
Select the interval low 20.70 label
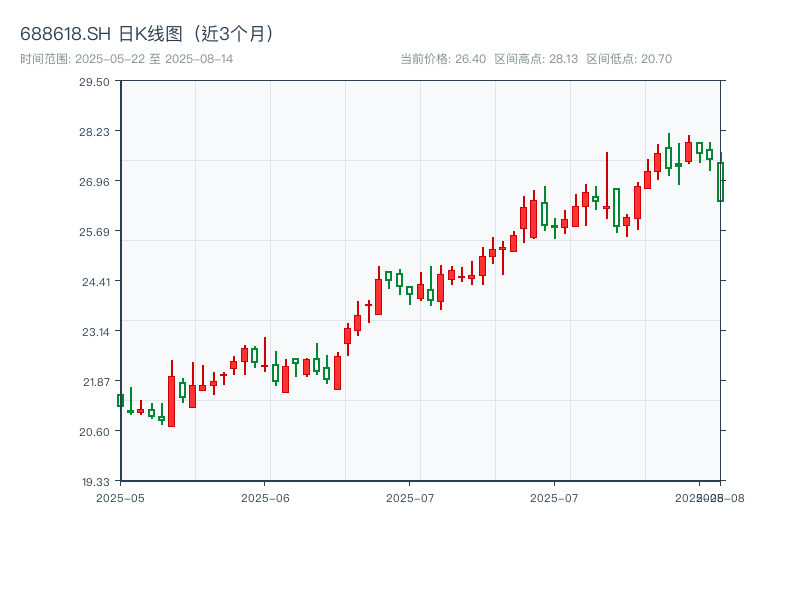point(629,59)
